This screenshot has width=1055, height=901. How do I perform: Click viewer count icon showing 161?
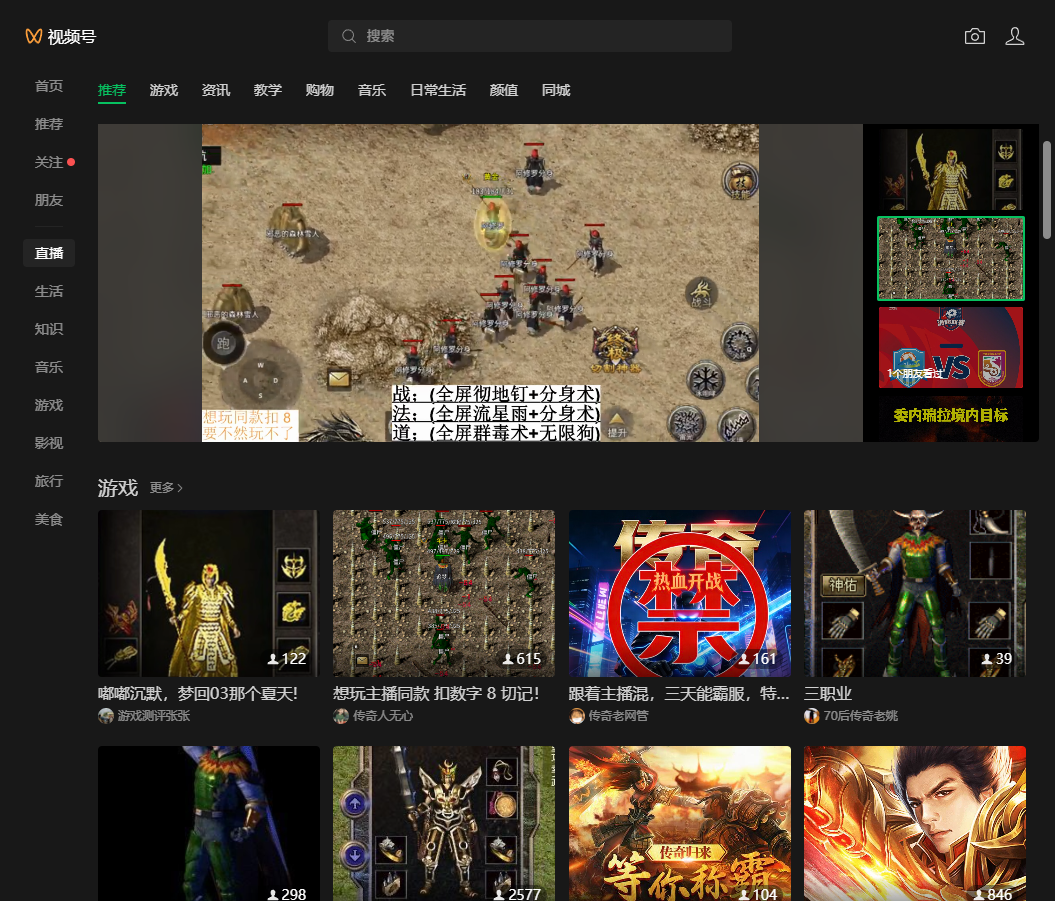pyautogui.click(x=743, y=659)
